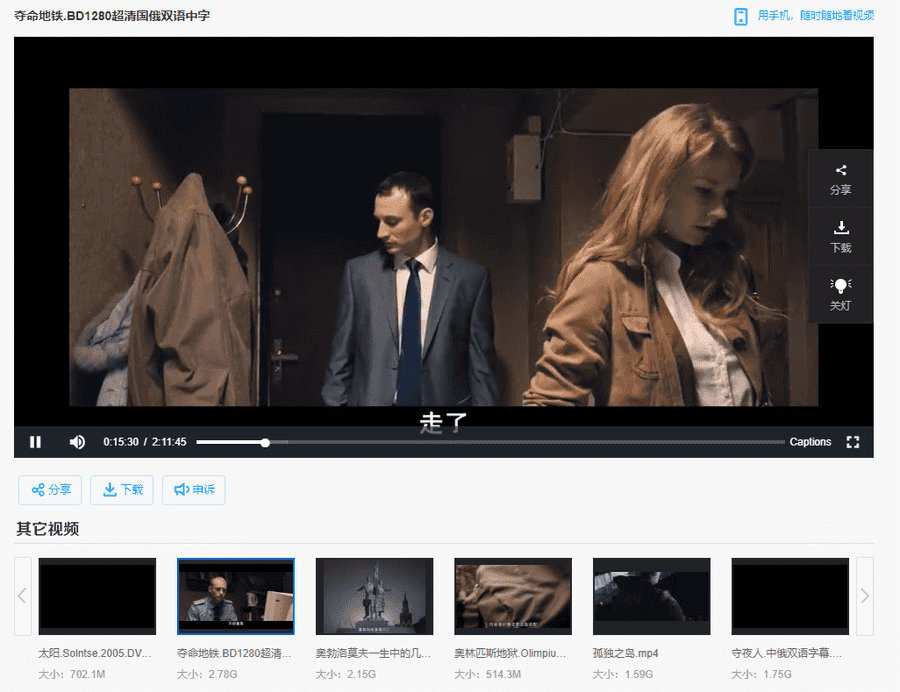Pause the video playback
The height and width of the screenshot is (692, 900).
tap(36, 442)
